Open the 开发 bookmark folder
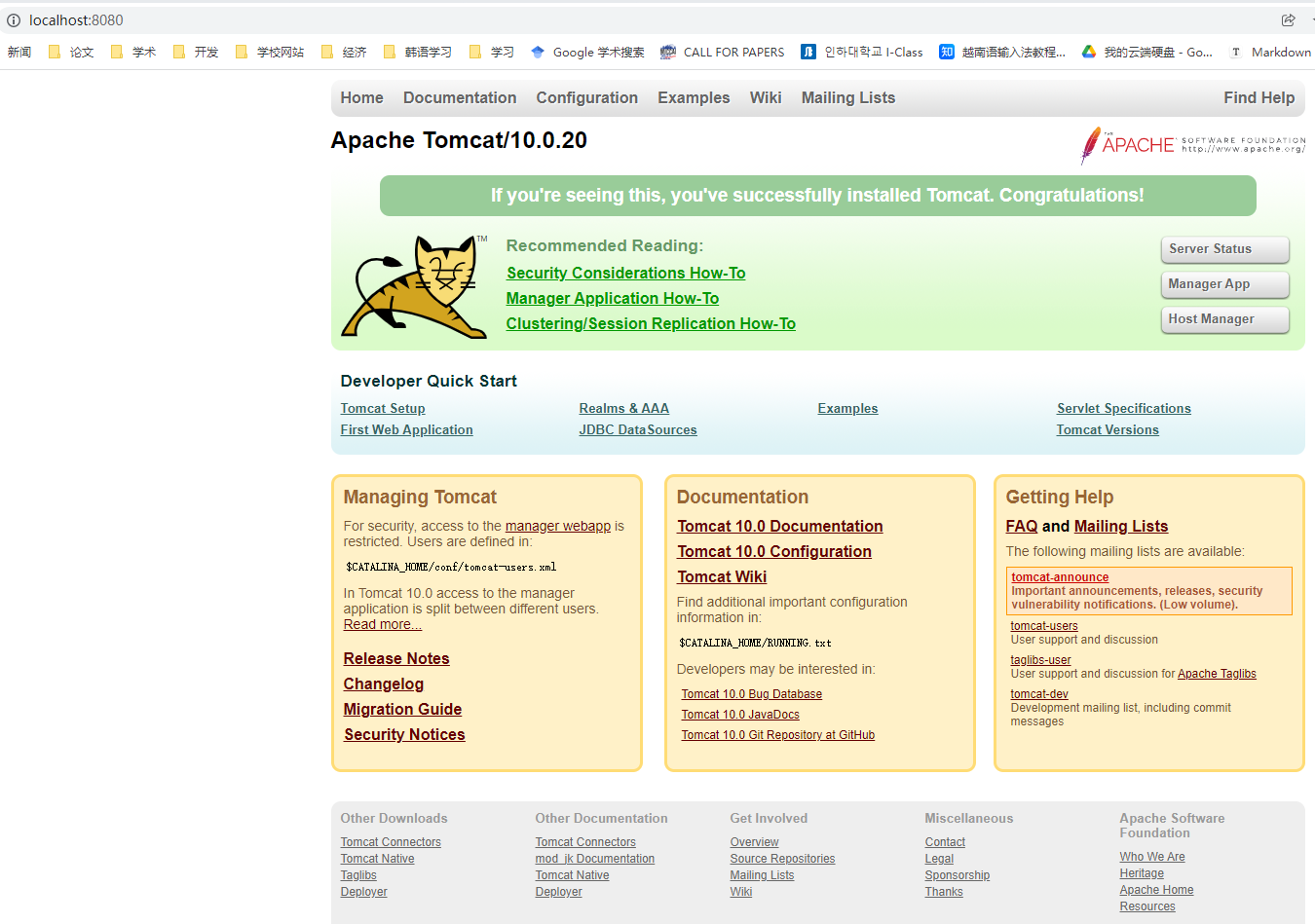Viewport: 1315px width, 924px height. [x=196, y=53]
